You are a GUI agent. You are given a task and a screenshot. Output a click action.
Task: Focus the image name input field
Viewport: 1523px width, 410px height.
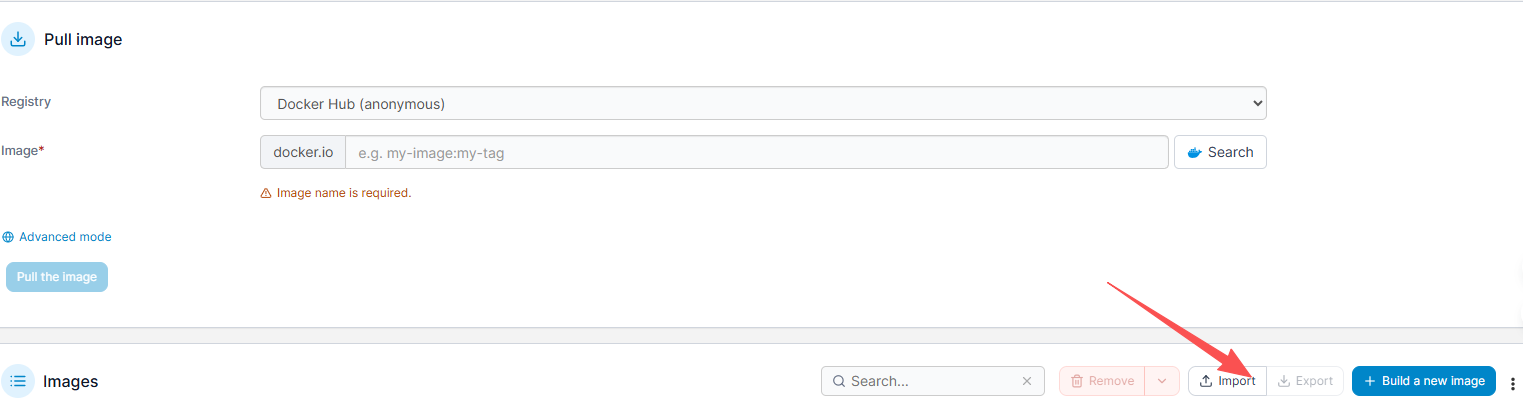756,152
